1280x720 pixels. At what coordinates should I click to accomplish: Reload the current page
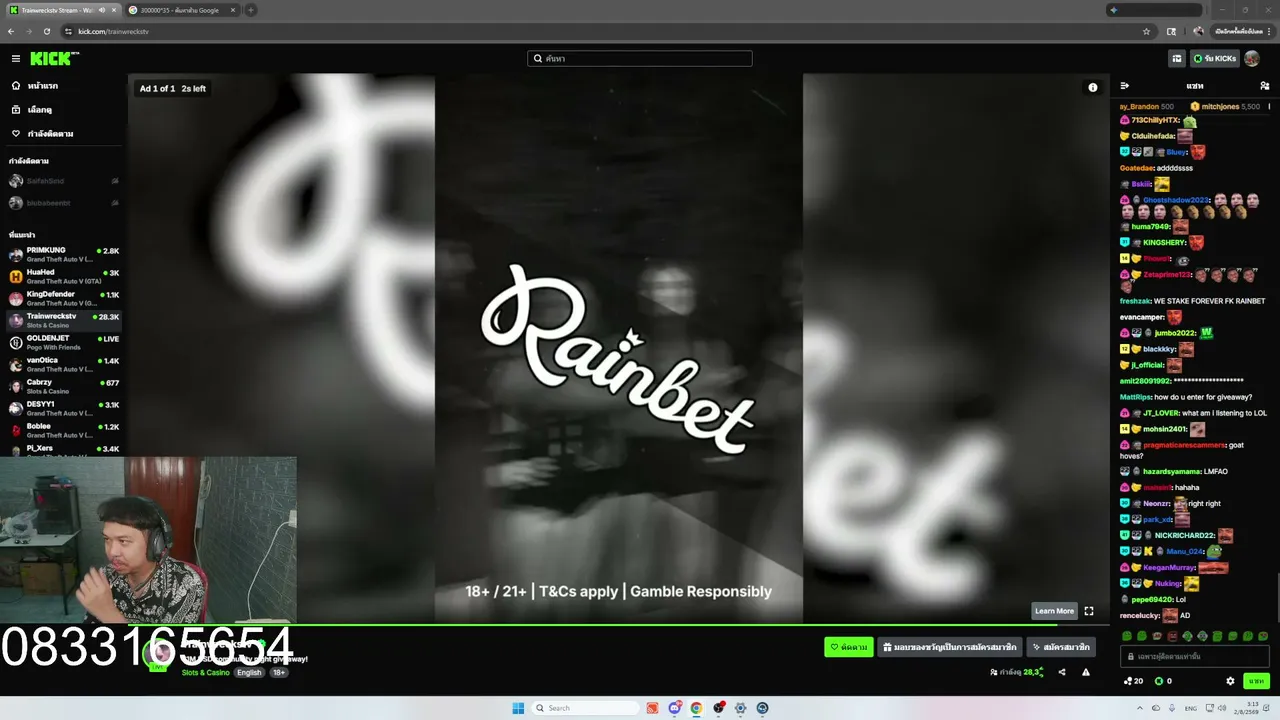[47, 31]
